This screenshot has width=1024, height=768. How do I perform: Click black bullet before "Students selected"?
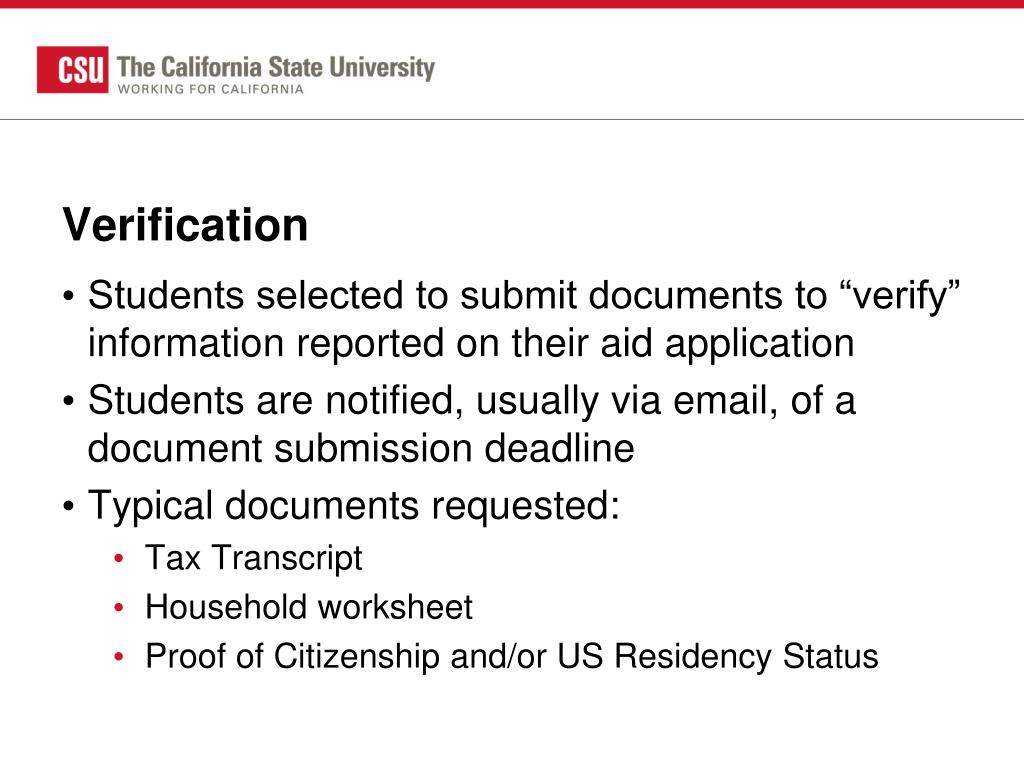[68, 298]
